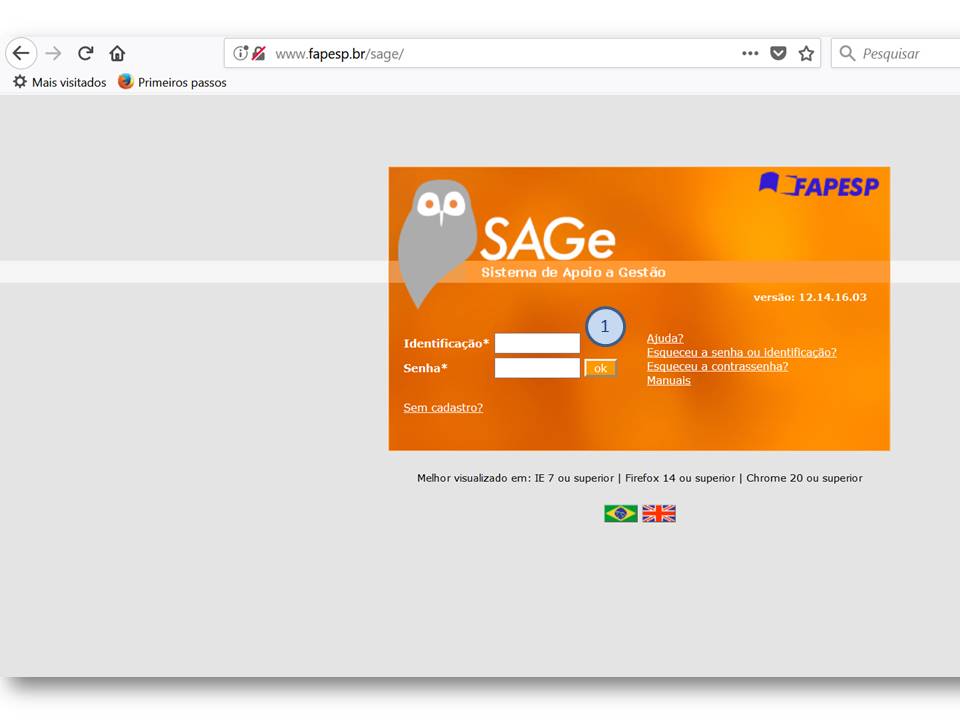The width and height of the screenshot is (960, 720).
Task: Click the browser forward arrow
Action: coord(53,53)
